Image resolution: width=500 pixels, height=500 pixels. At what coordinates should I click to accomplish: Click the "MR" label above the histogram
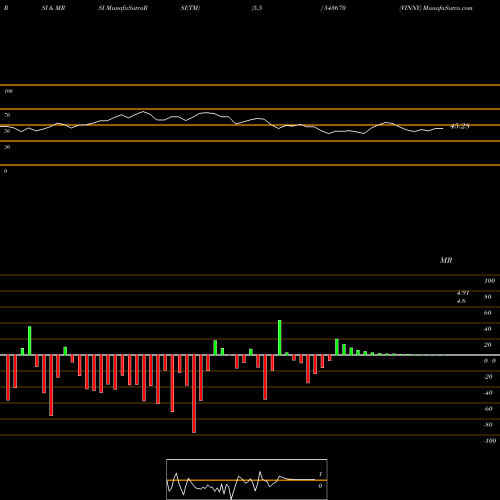coord(446,260)
